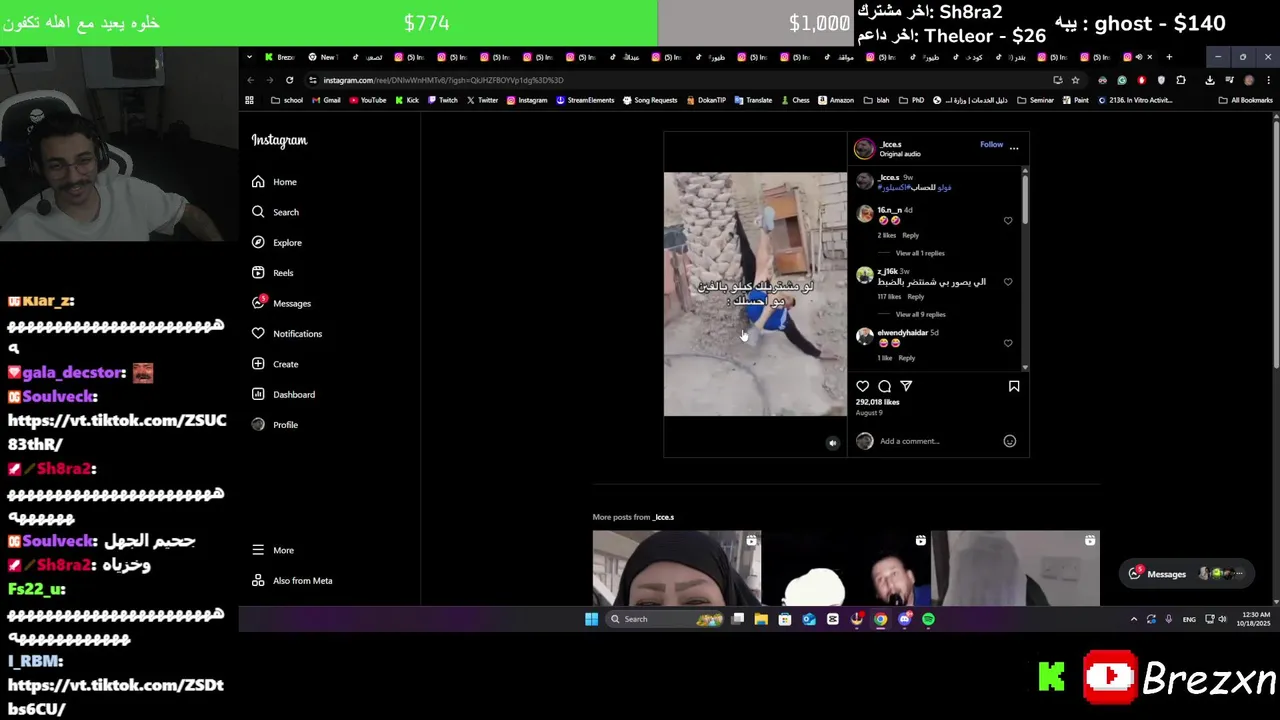Like the reel with heart icon

(863, 386)
